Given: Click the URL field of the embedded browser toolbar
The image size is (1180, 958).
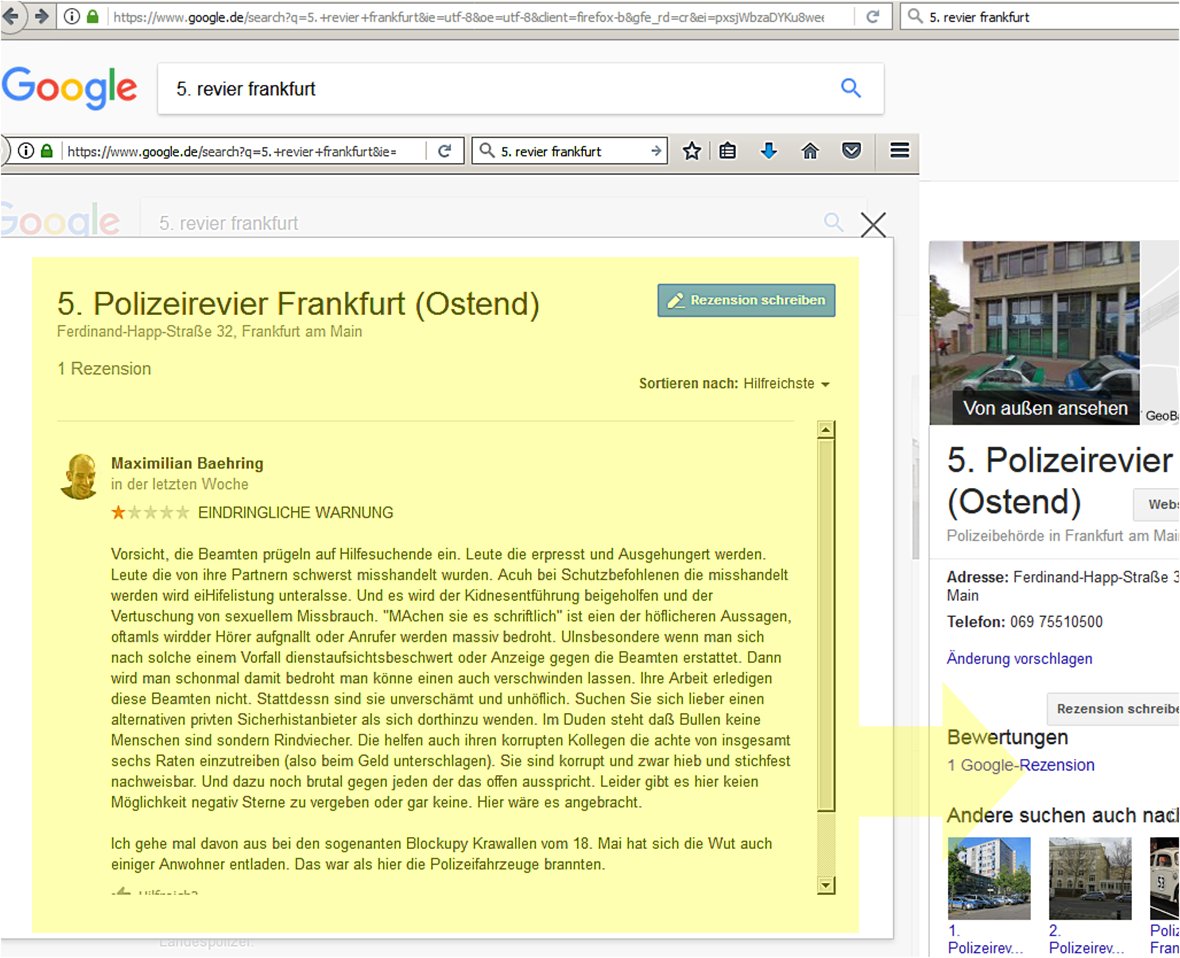Looking at the screenshot, I should click(233, 151).
